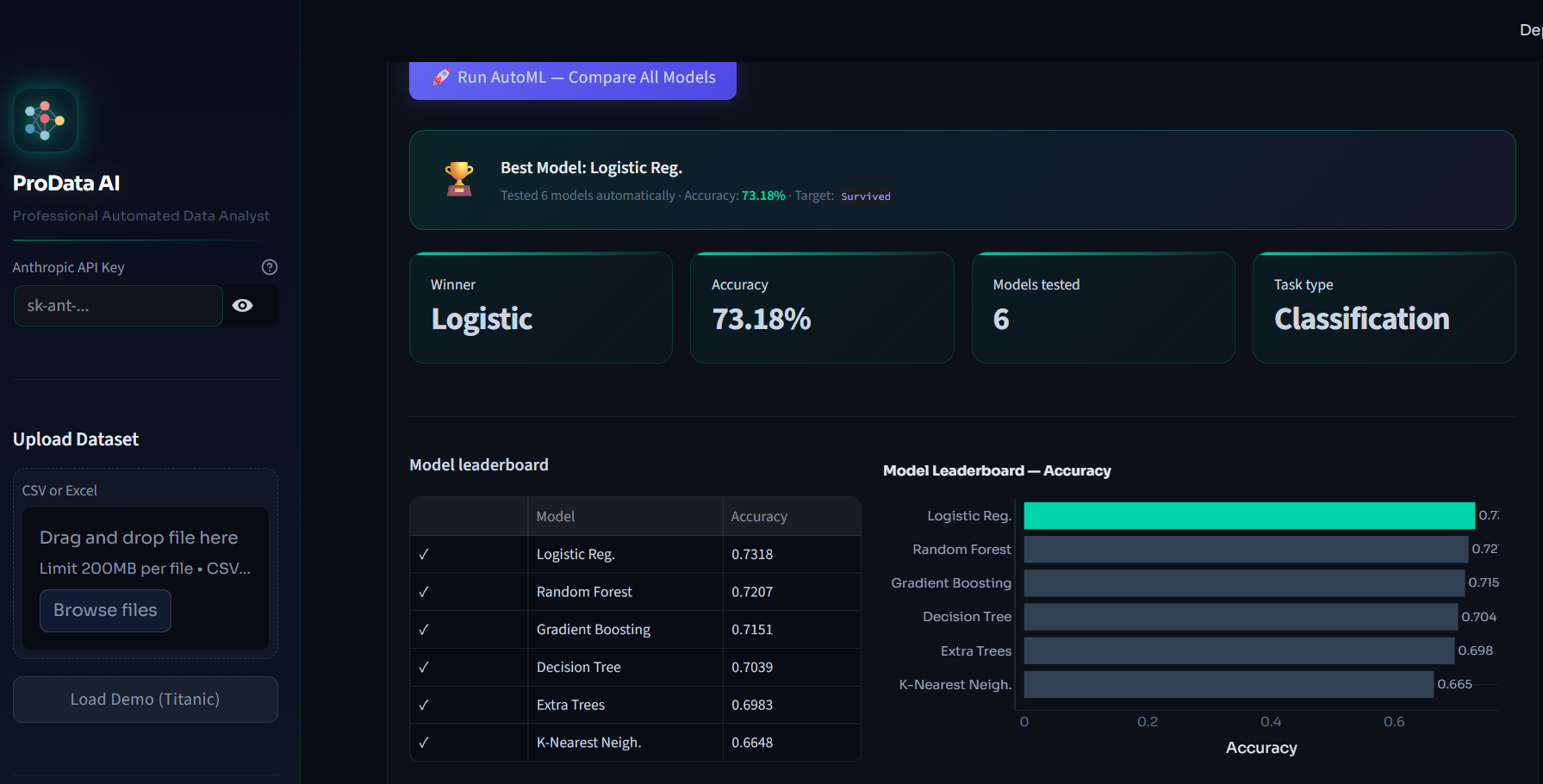
Task: Select the teal Logistic Reg. accuracy bar
Action: coord(1249,515)
